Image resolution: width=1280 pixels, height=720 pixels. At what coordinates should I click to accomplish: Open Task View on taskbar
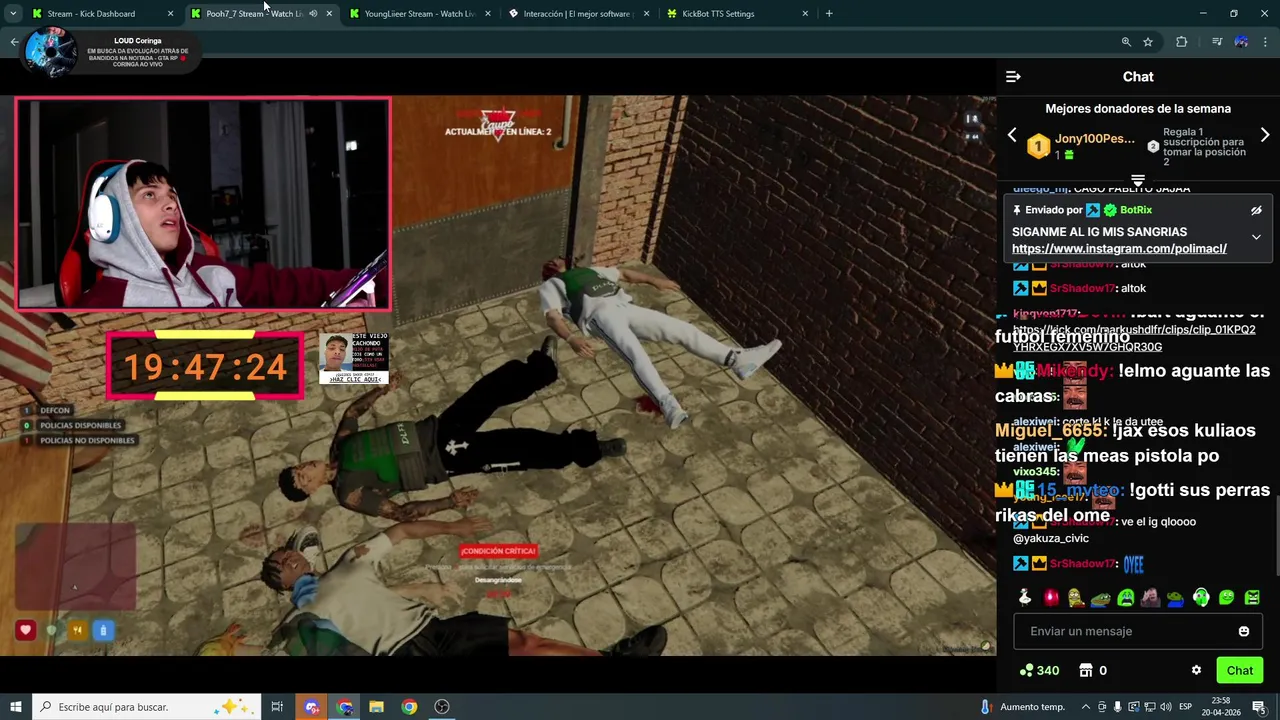click(x=277, y=707)
